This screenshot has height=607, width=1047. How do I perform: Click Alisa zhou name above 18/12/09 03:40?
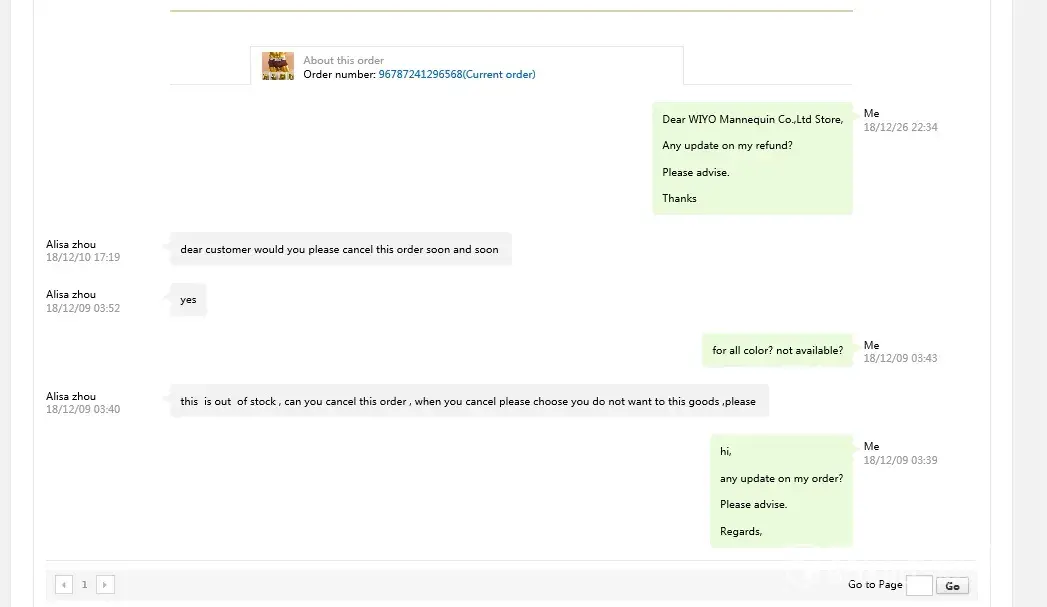(71, 397)
